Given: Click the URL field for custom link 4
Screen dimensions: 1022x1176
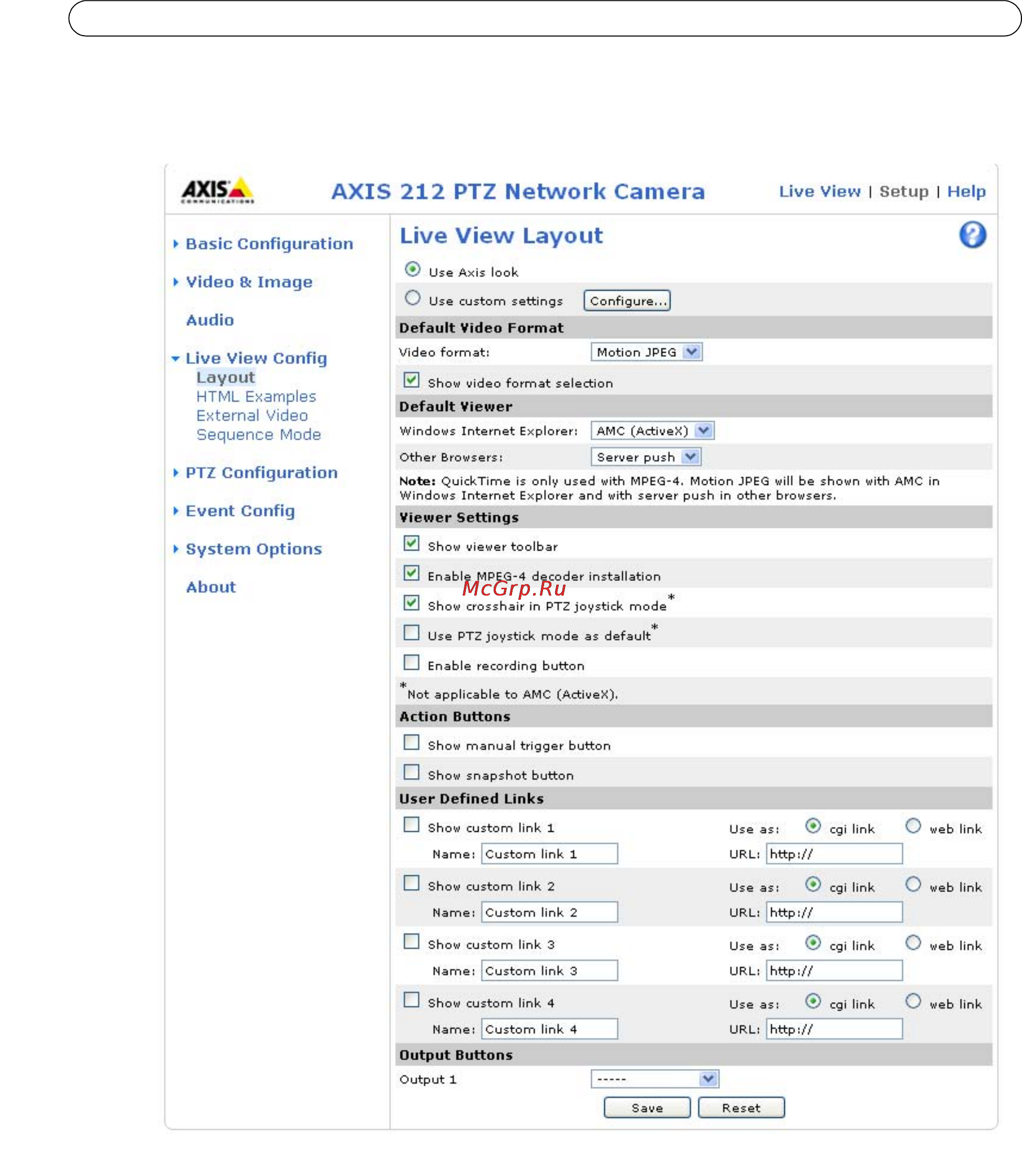Looking at the screenshot, I should point(834,1029).
